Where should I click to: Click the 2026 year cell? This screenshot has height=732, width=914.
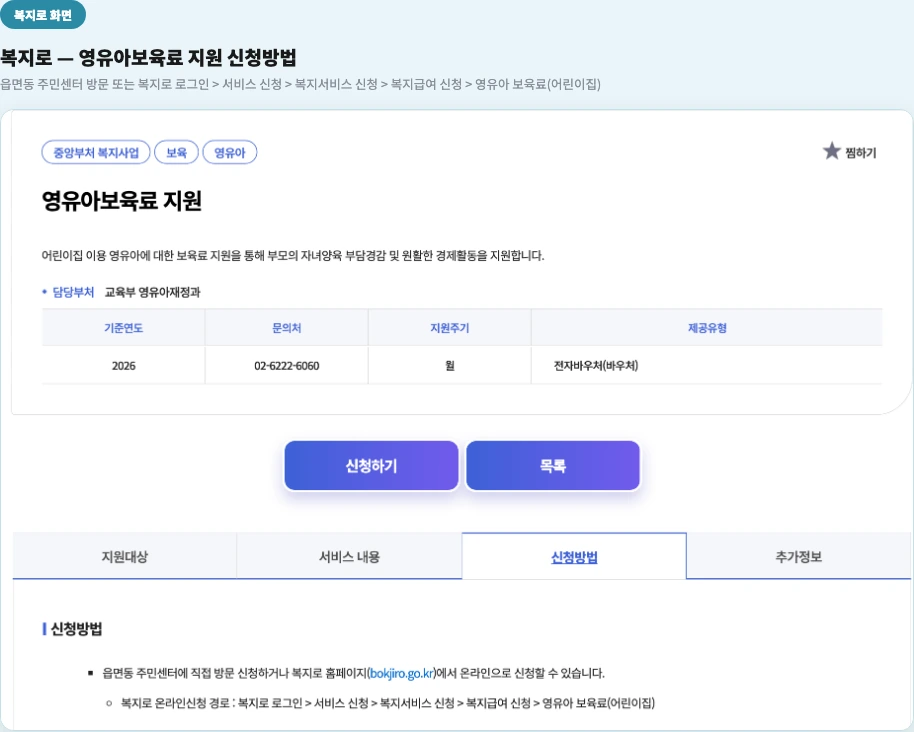pos(124,366)
